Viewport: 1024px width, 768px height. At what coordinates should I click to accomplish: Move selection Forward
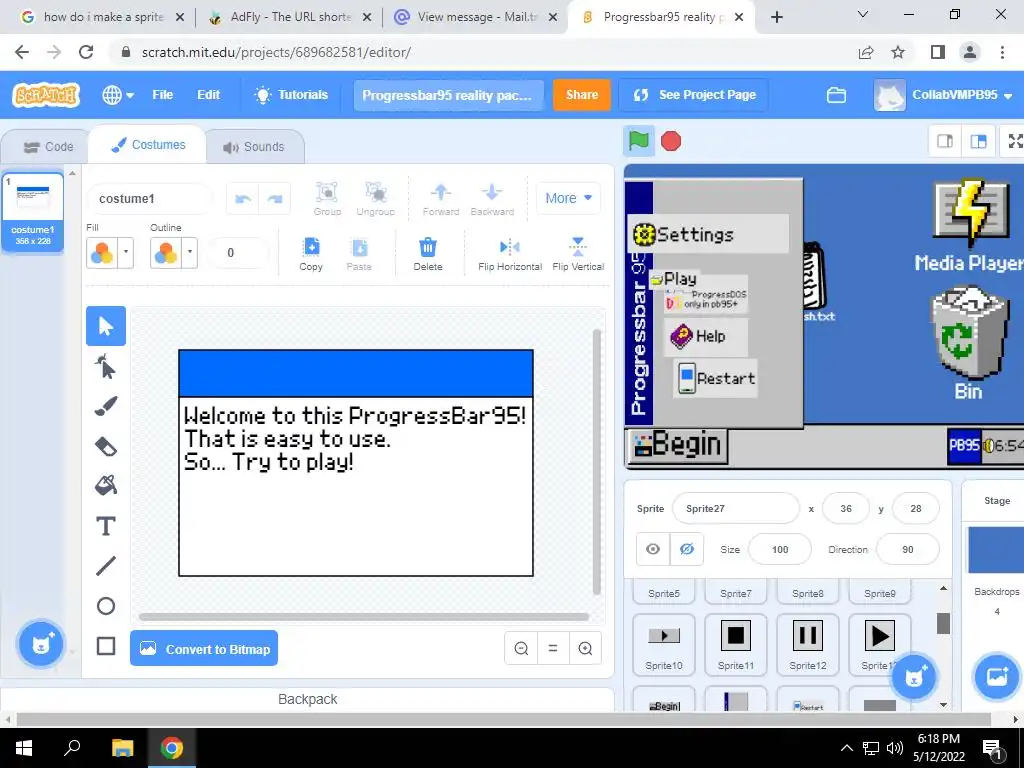click(x=441, y=199)
